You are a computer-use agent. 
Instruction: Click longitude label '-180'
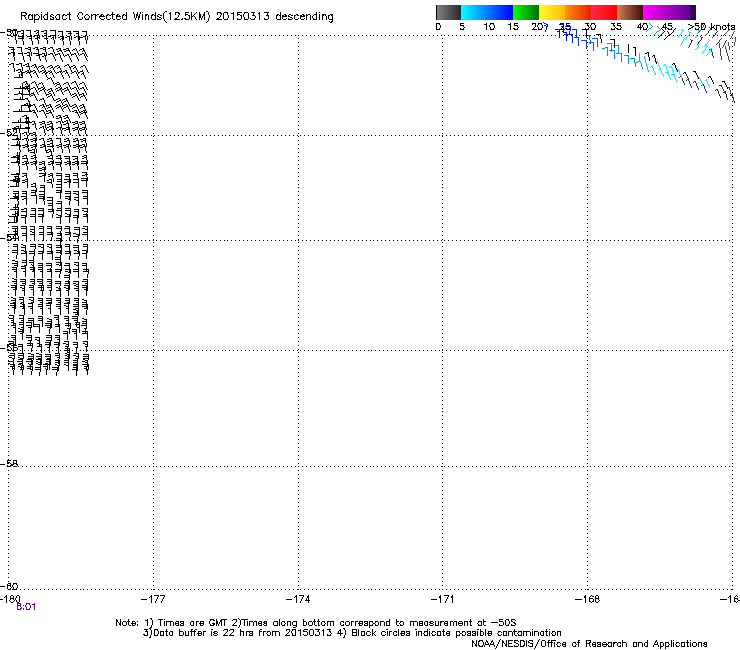(10, 599)
